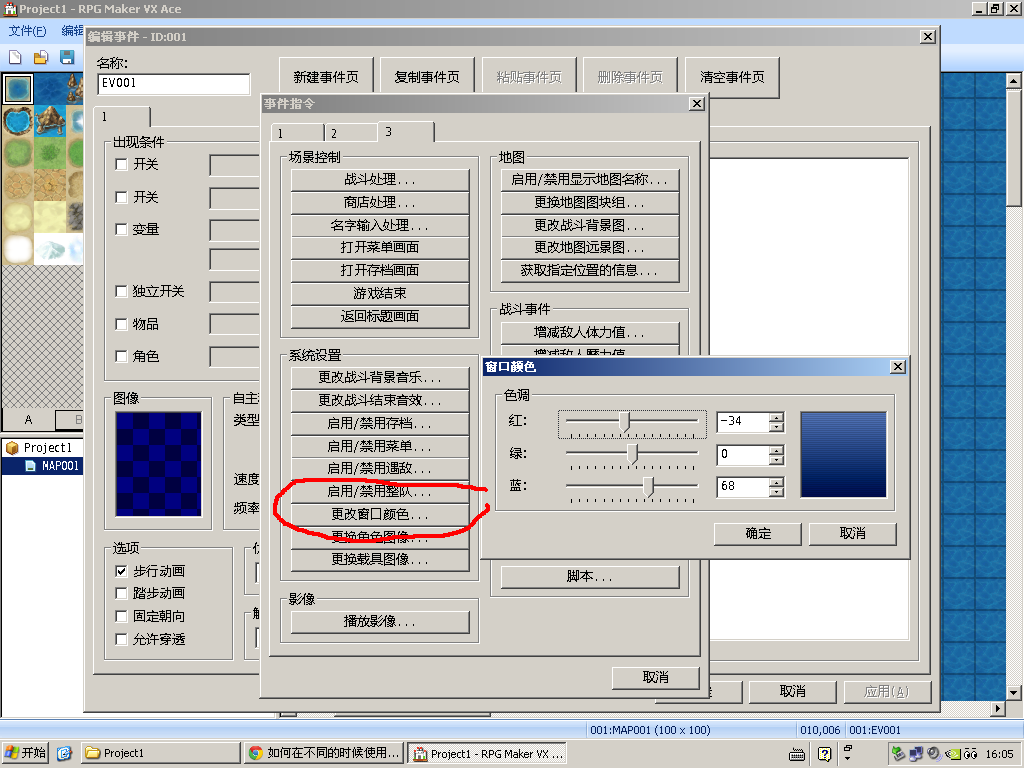This screenshot has width=1024, height=768.
Task: Open the Project1 folder taskbar item
Action: [161, 753]
